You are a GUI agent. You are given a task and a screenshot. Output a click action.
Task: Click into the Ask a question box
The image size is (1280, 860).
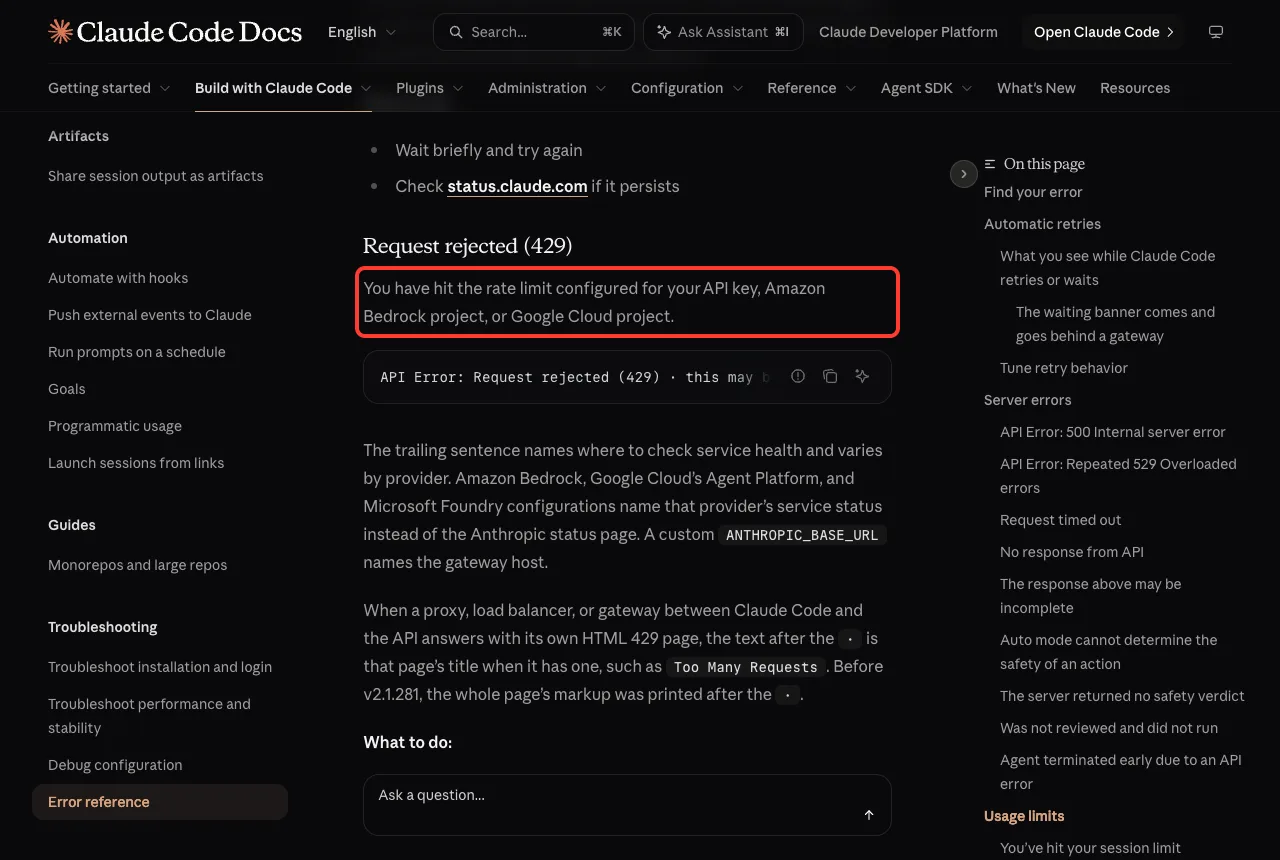pyautogui.click(x=627, y=805)
